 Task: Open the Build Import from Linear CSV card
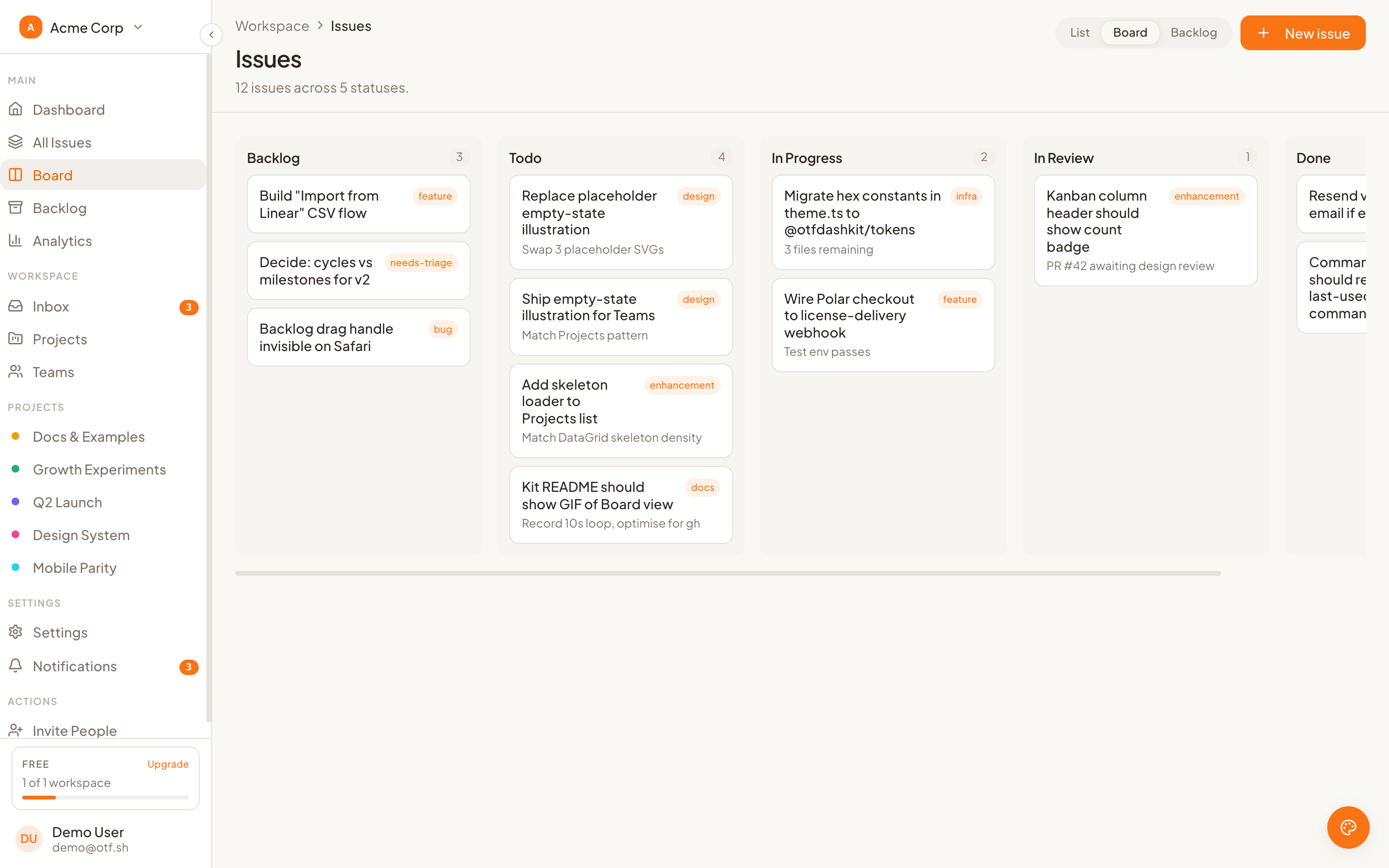pos(359,204)
